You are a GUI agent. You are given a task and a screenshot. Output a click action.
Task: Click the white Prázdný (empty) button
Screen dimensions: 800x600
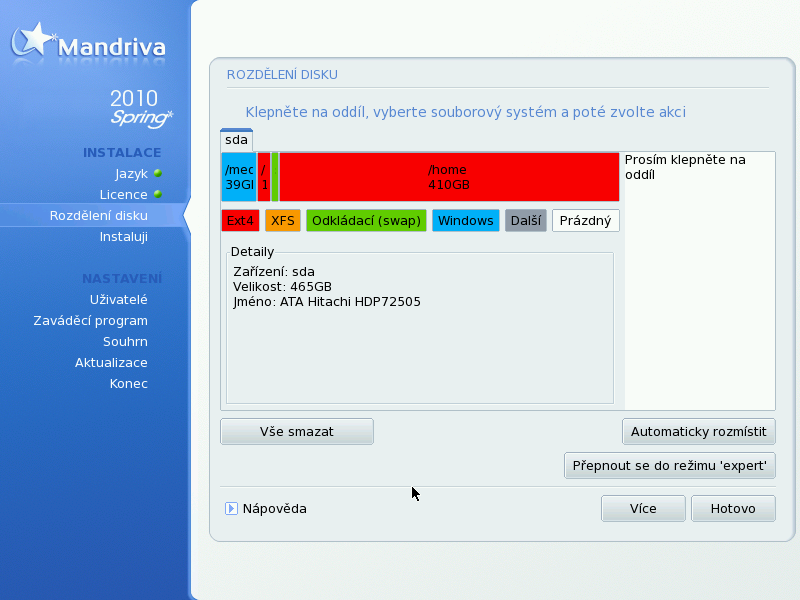click(x=586, y=221)
